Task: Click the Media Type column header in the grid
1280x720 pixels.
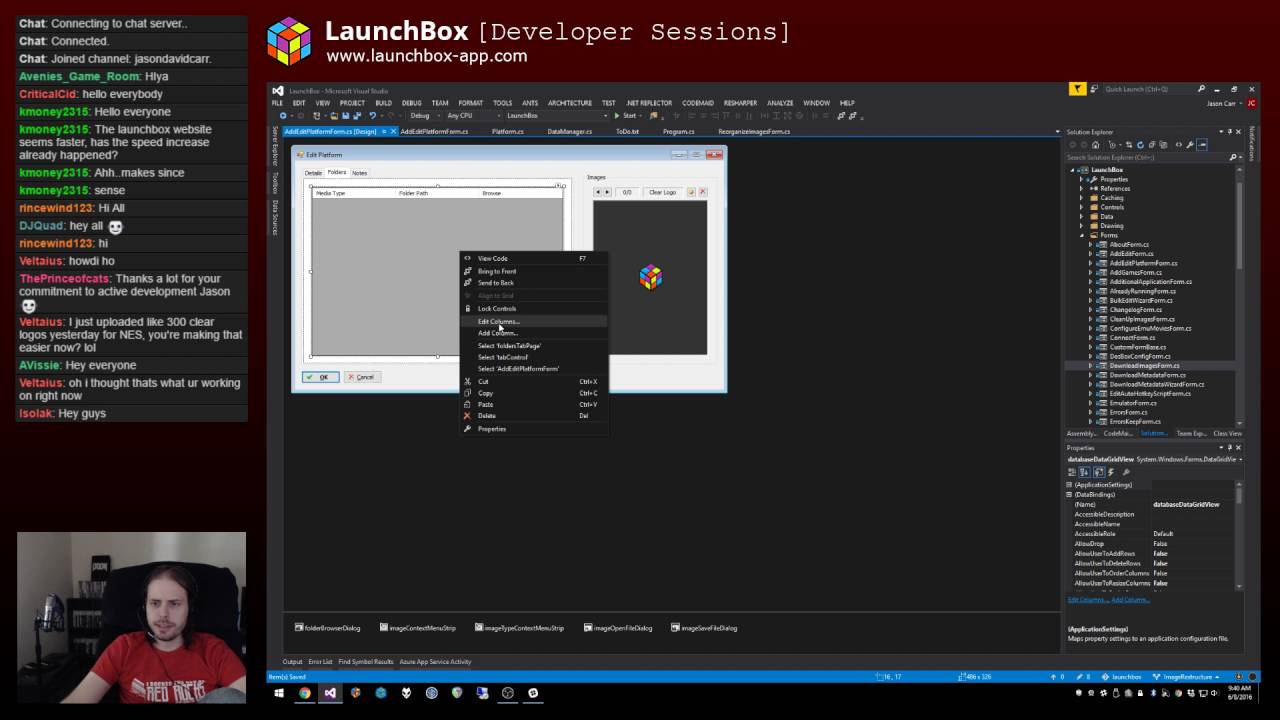Action: click(331, 193)
